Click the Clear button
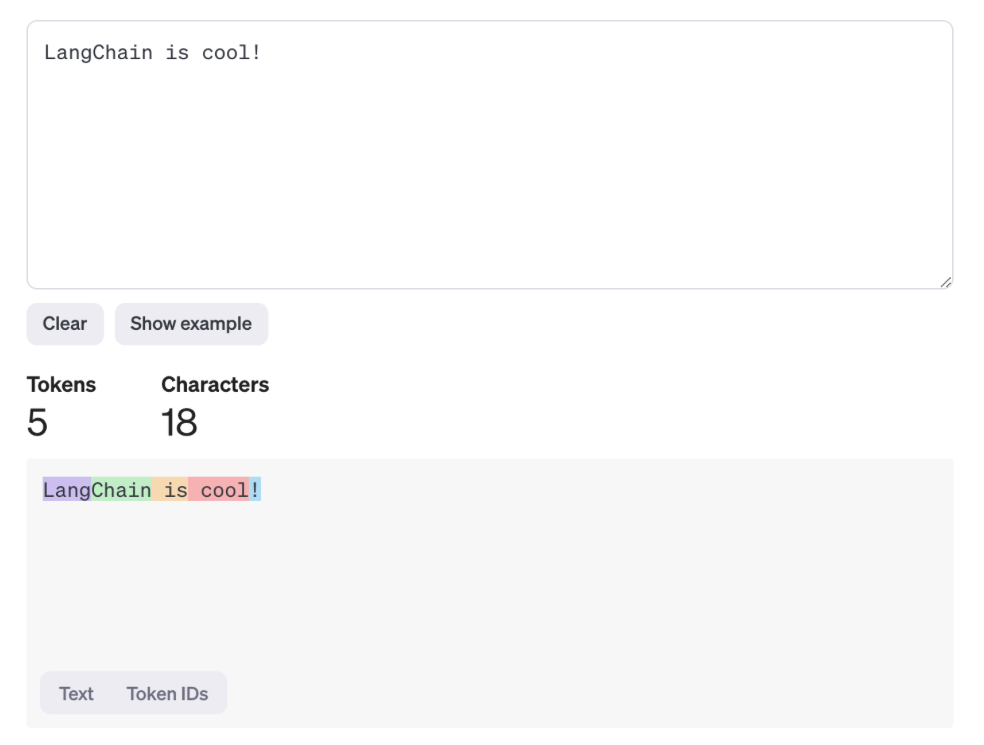 [x=65, y=324]
